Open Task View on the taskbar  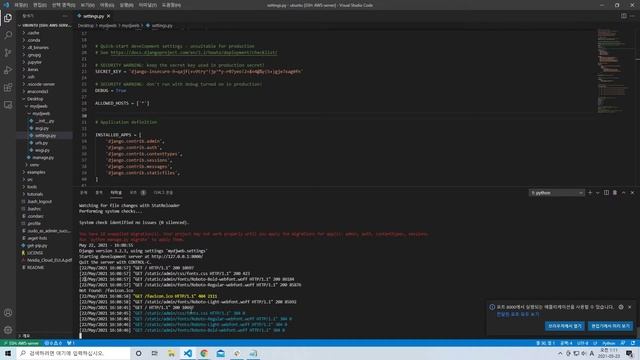(x=155, y=353)
